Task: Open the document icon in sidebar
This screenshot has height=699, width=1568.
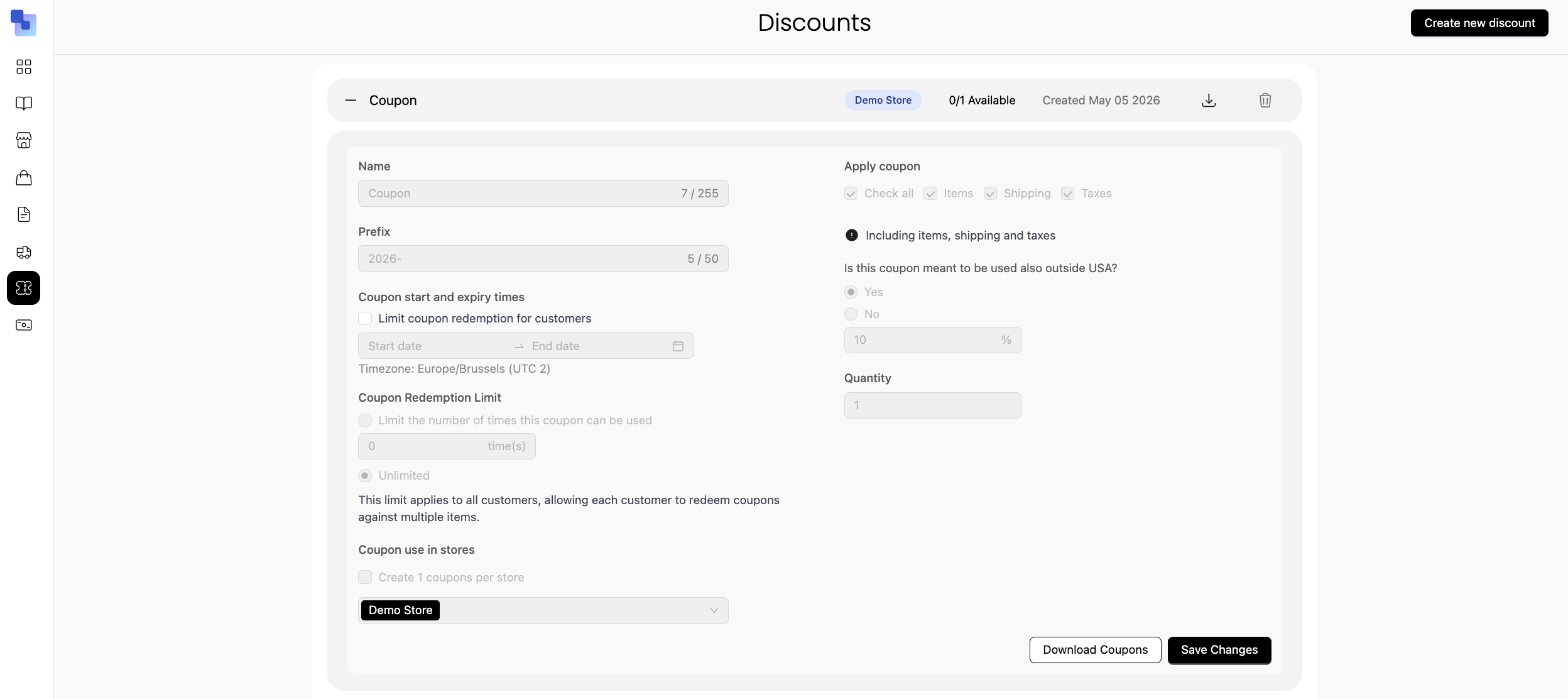Action: (x=24, y=214)
